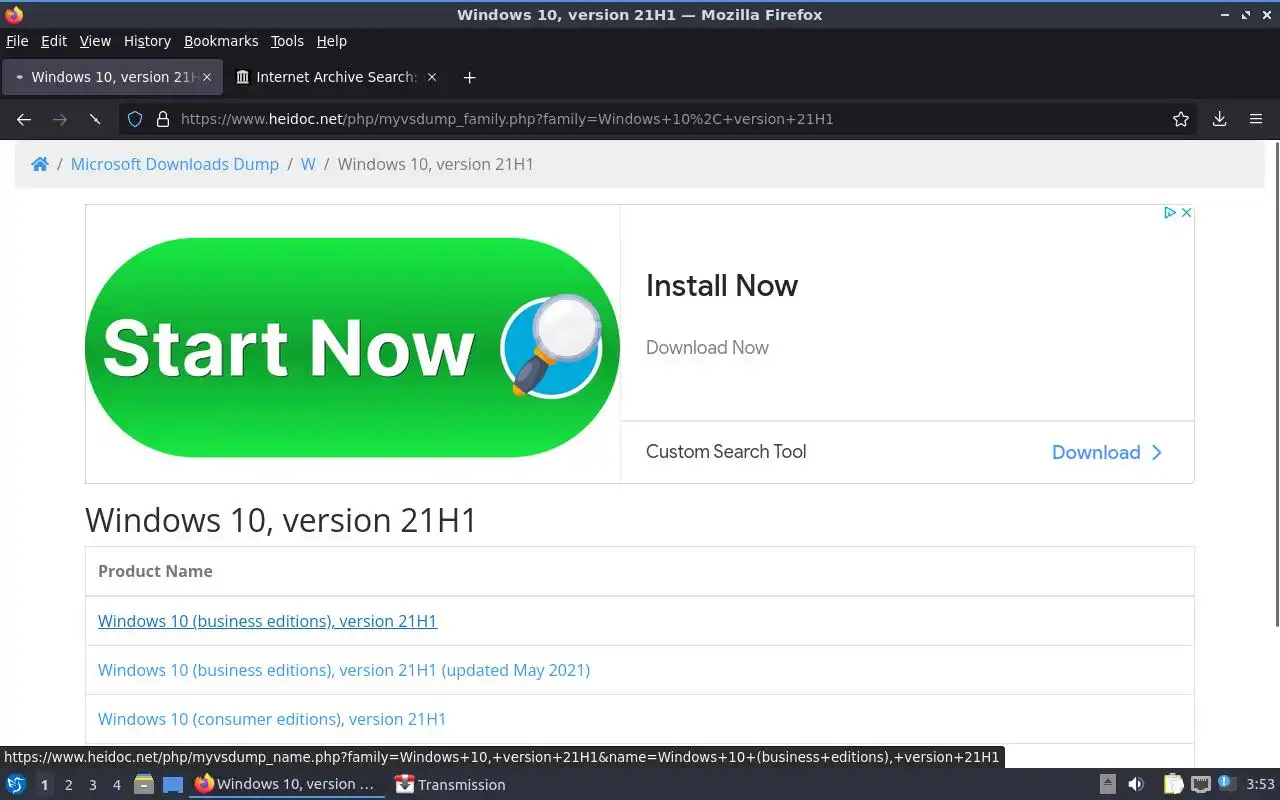Open the Help menu
The height and width of the screenshot is (800, 1280).
(331, 41)
